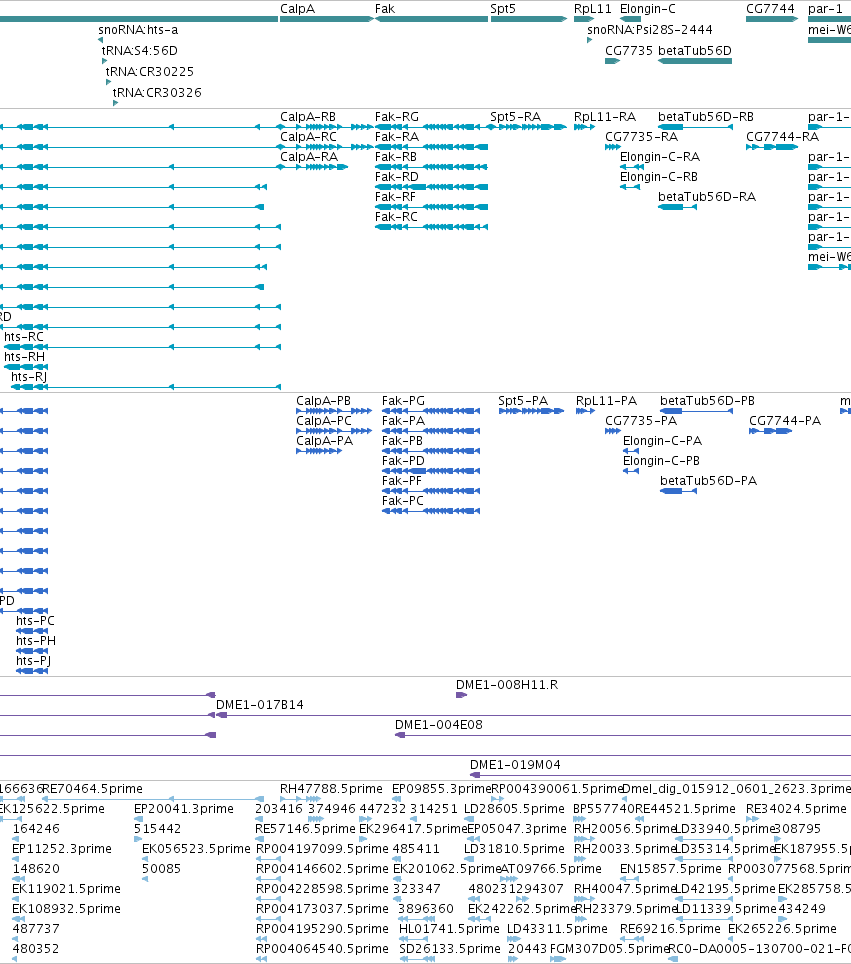Image resolution: width=851 pixels, height=964 pixels.
Task: Click the LD28605.5prime EST
Action: (470, 819)
